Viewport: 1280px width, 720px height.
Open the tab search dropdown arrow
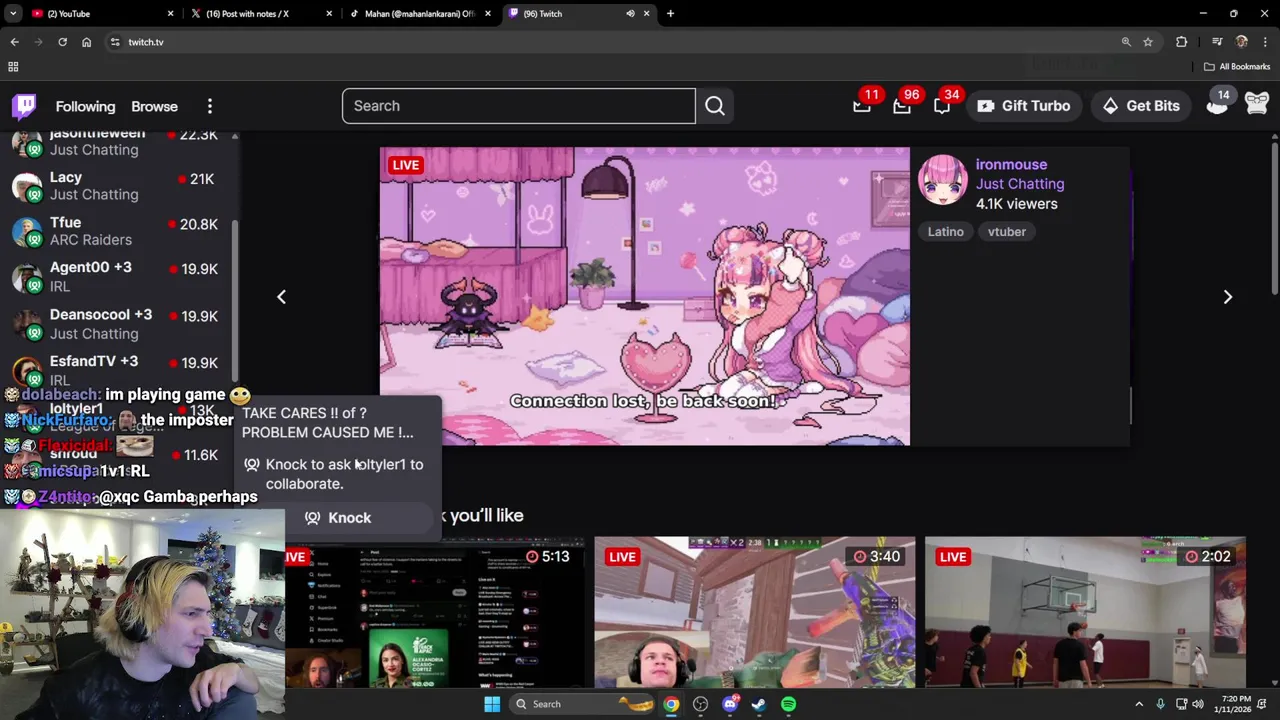[x=13, y=14]
